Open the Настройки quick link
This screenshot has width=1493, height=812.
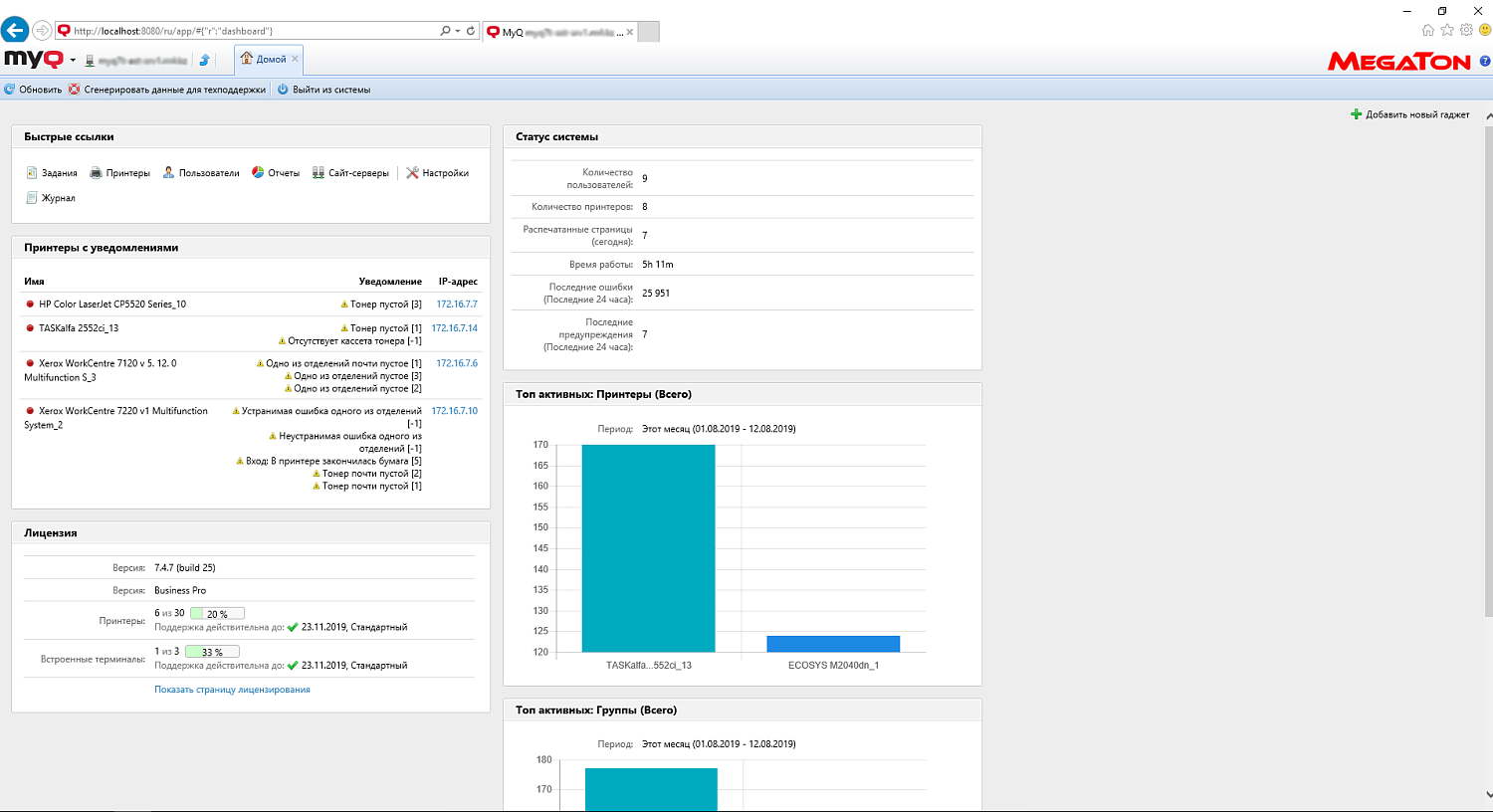(x=437, y=173)
